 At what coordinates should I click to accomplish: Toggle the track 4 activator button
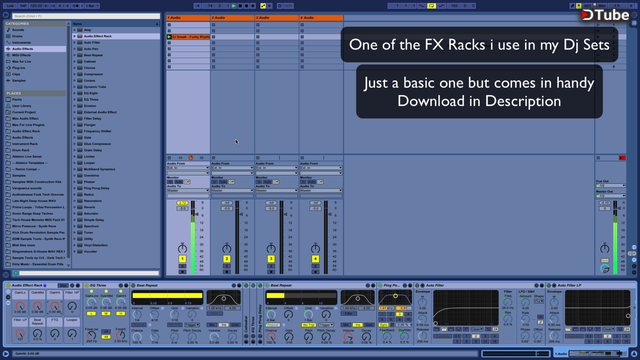(315, 259)
